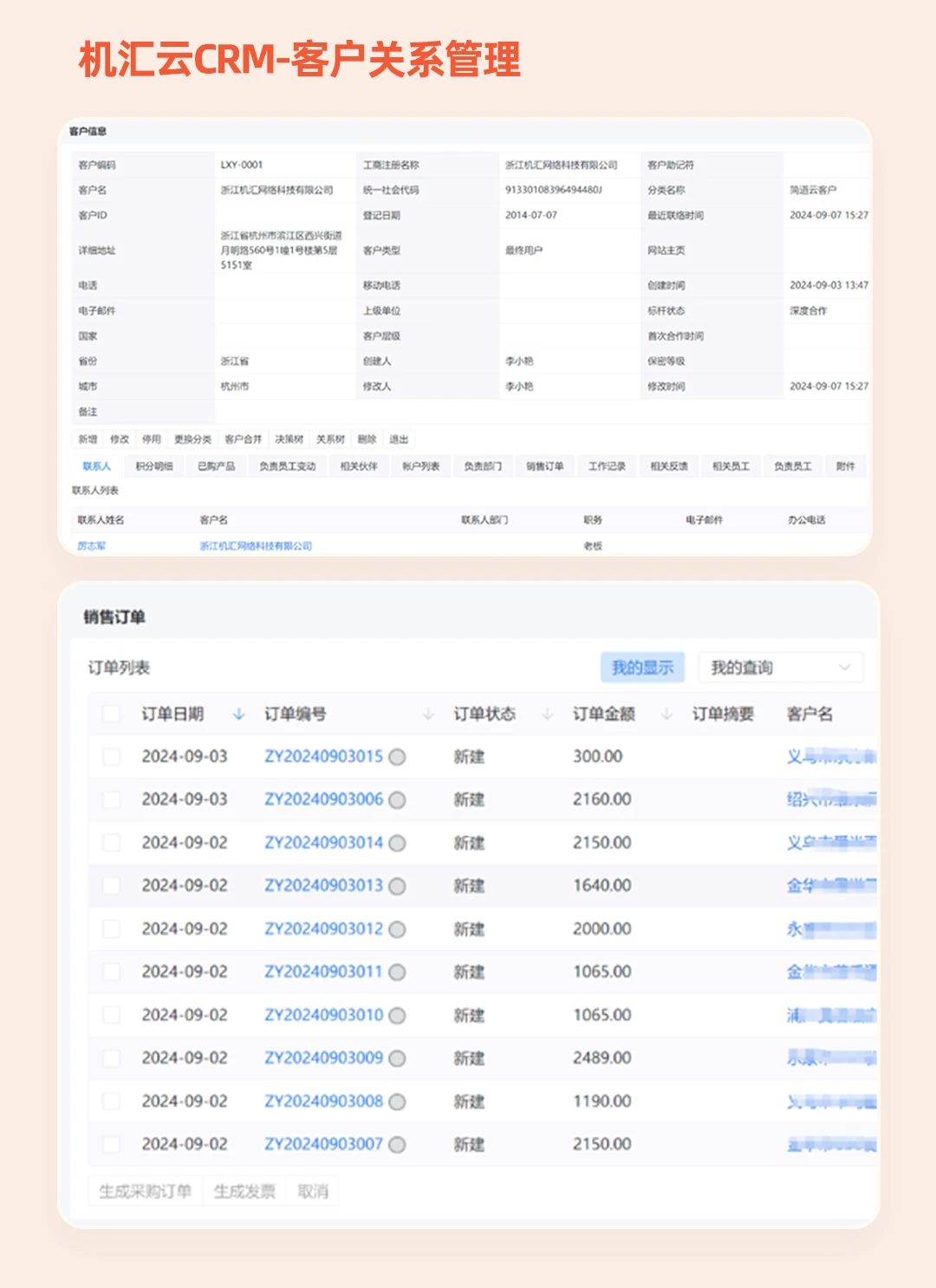Select checkbox for order ZY20240903012 row
Screen dimensions: 936x1288
(111, 929)
